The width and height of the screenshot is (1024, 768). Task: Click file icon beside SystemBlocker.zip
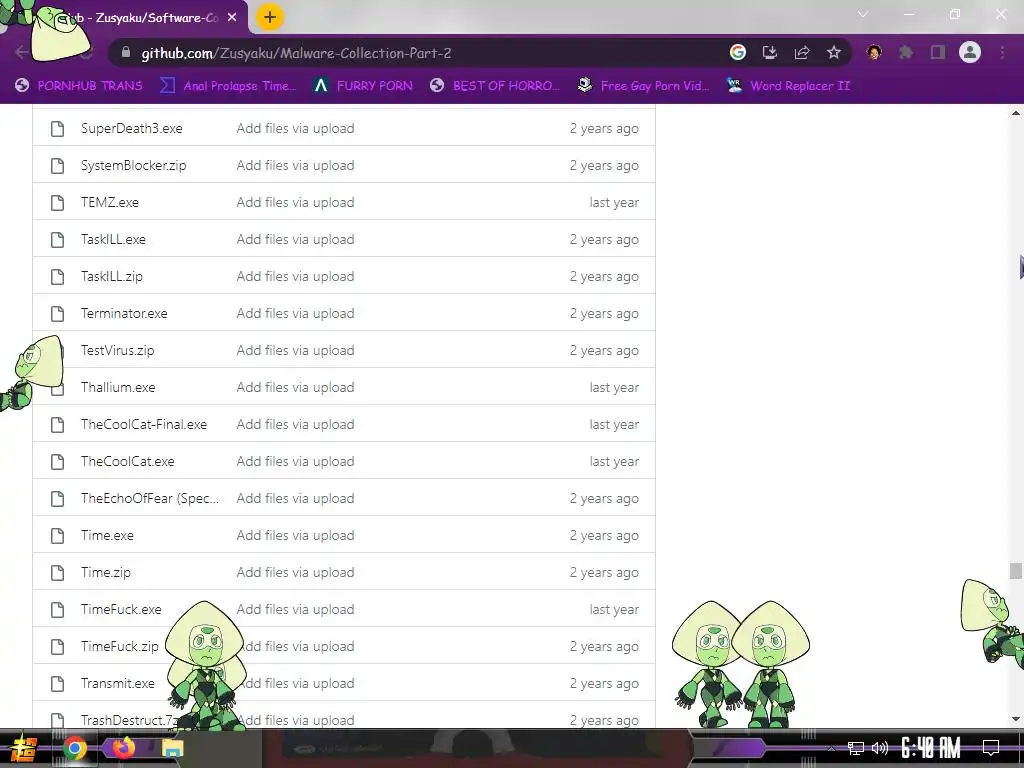tap(57, 166)
